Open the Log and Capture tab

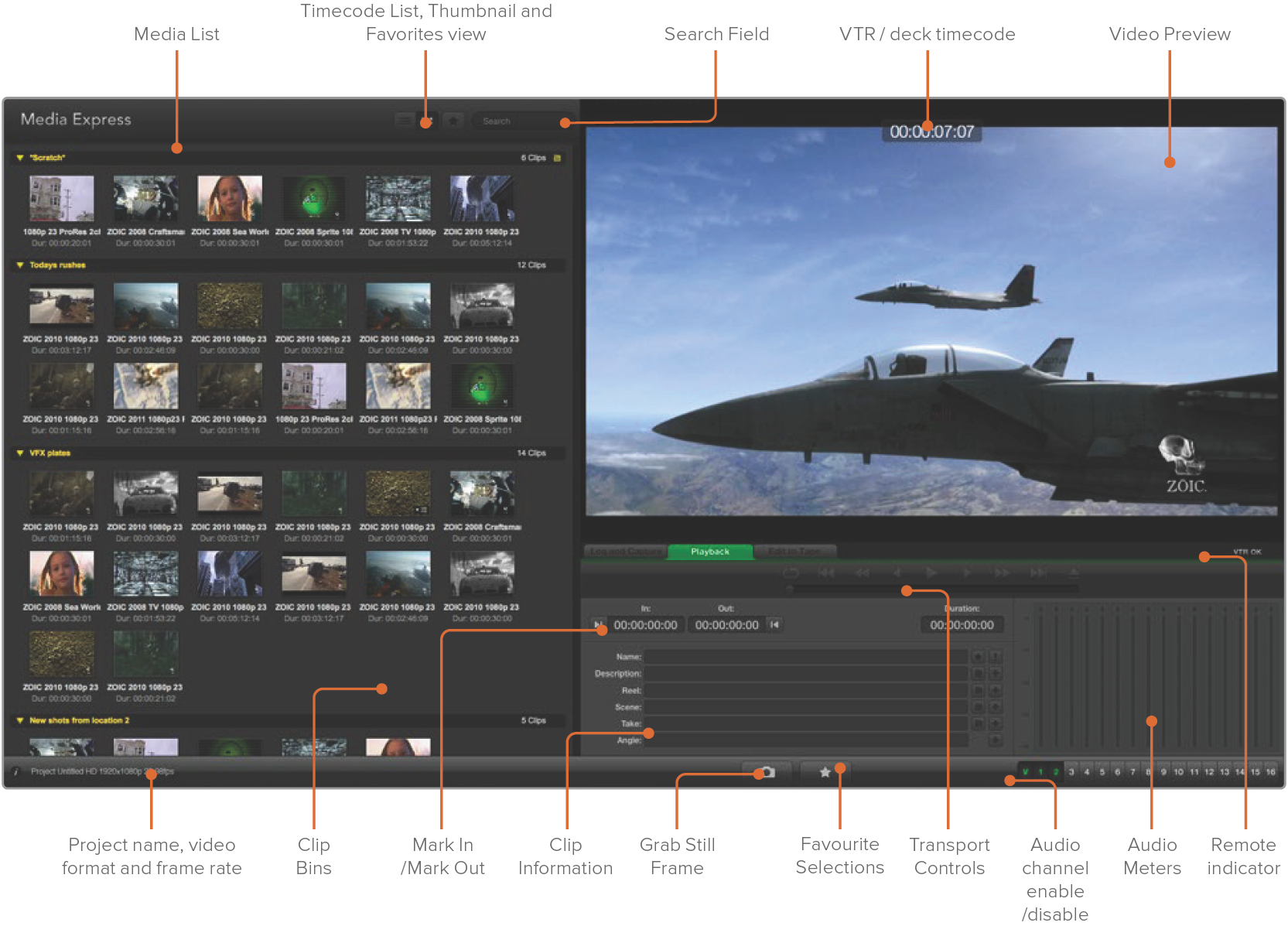click(x=625, y=552)
